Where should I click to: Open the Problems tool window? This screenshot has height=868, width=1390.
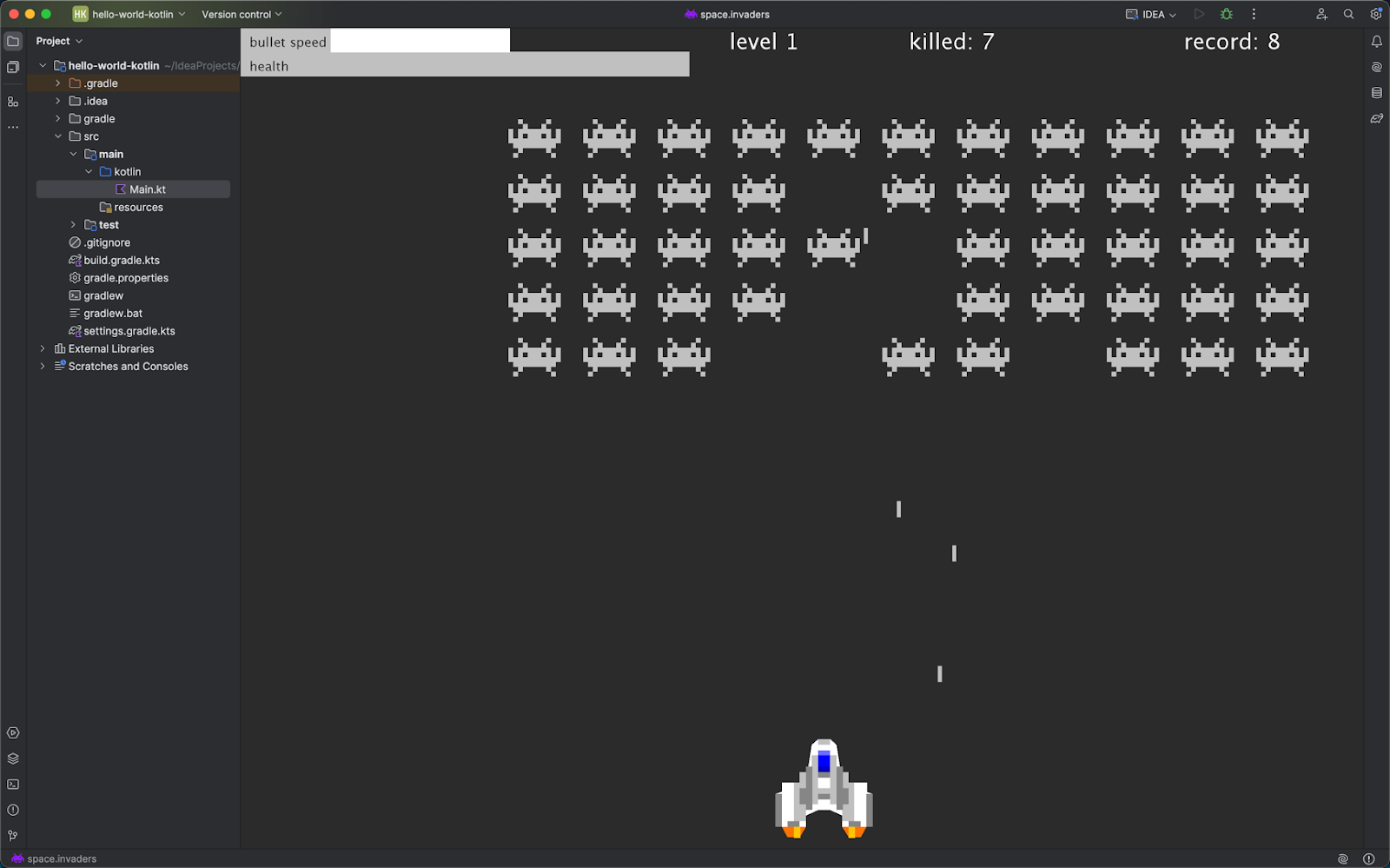point(13,810)
